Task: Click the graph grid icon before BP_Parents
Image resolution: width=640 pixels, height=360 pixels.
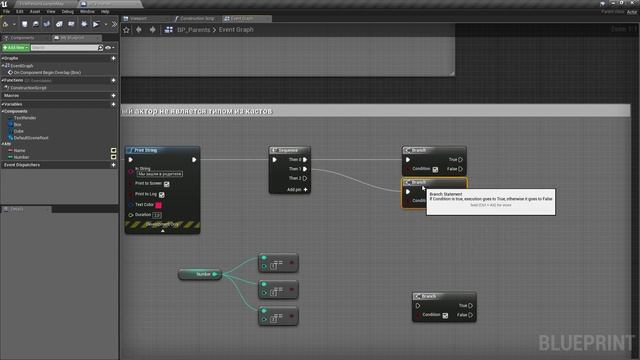Action: tap(169, 30)
